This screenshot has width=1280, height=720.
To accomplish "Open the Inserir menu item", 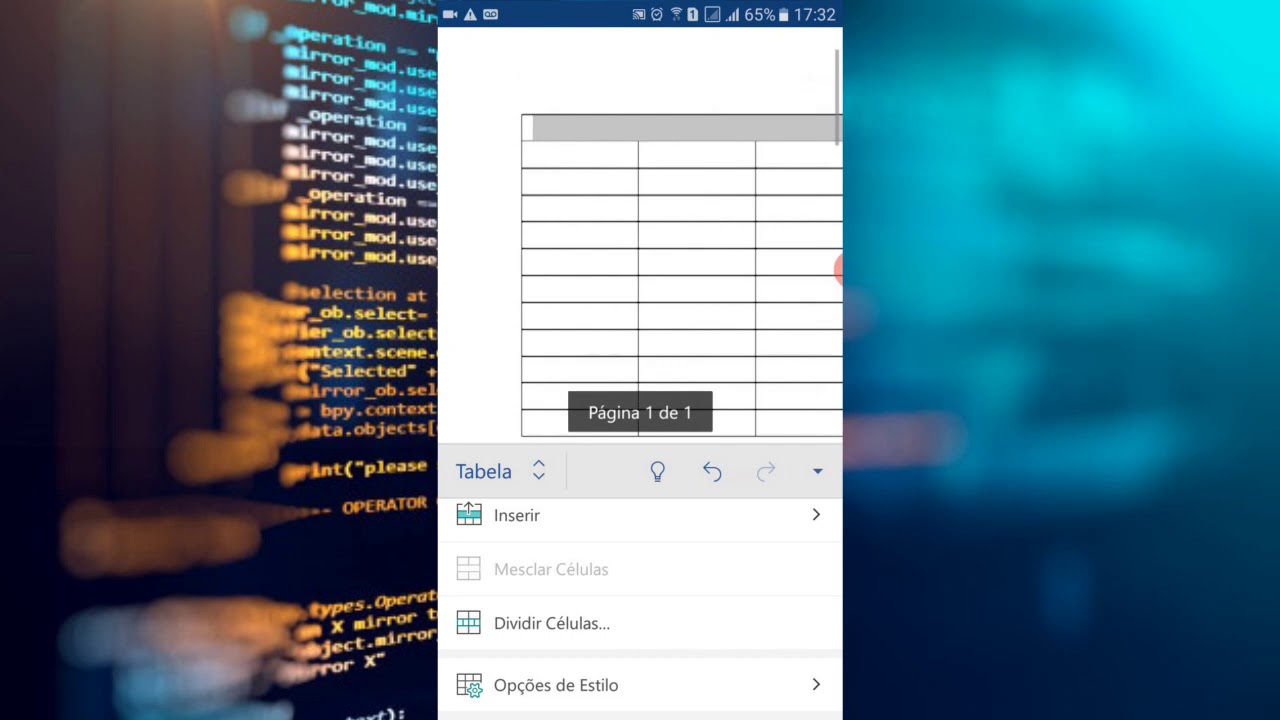I will 640,515.
